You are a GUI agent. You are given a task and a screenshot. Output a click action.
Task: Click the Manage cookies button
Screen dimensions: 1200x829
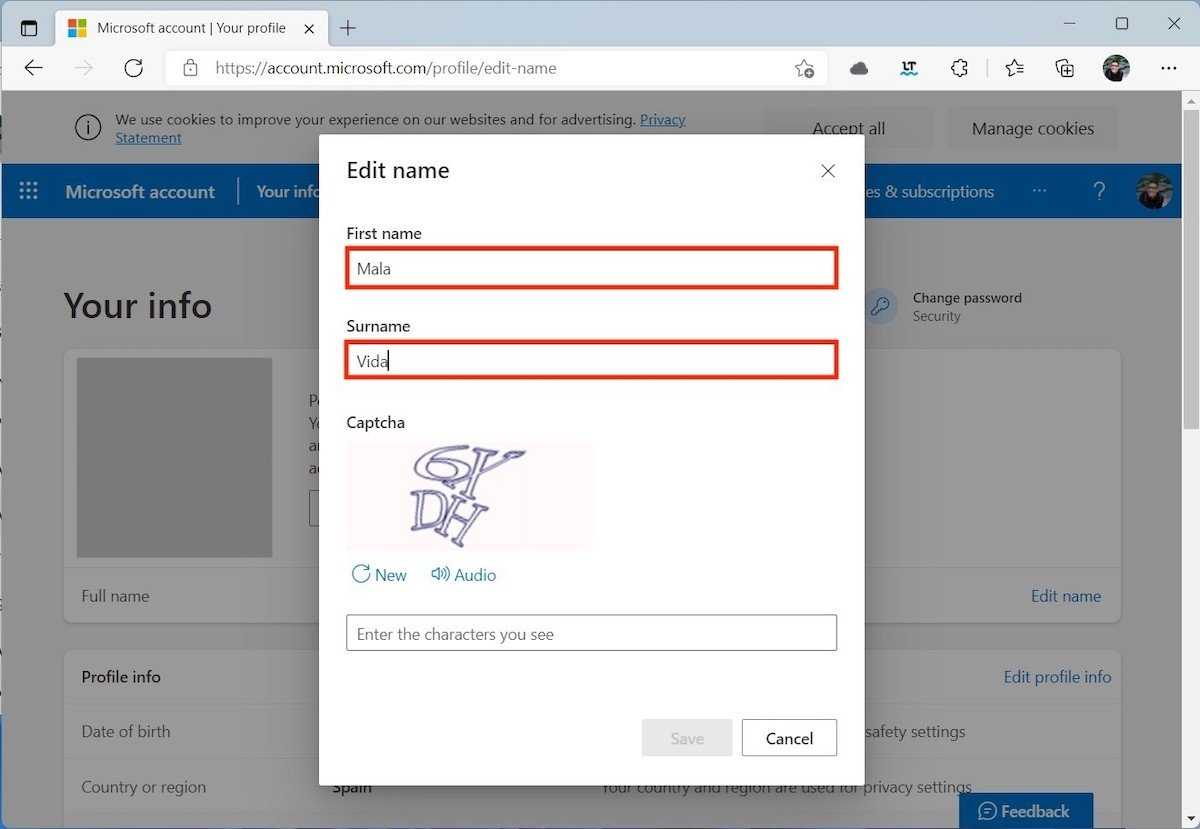tap(1032, 128)
